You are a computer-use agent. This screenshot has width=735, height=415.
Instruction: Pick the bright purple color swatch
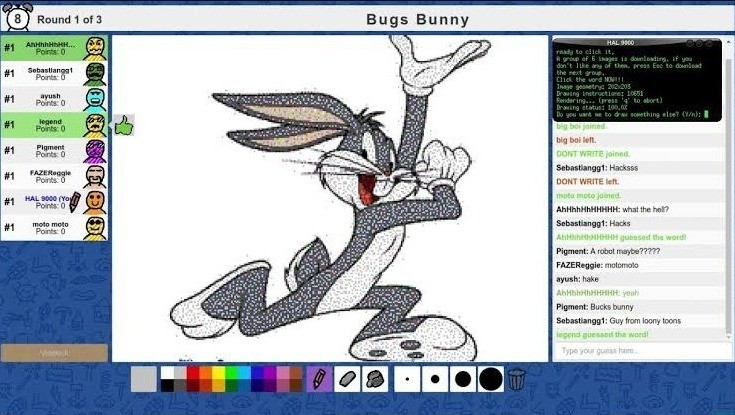coord(270,373)
